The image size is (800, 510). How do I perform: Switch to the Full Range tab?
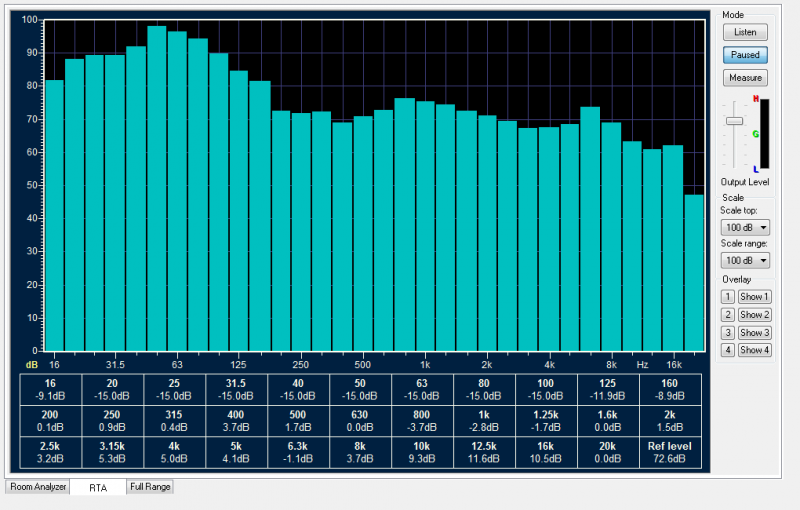point(150,487)
